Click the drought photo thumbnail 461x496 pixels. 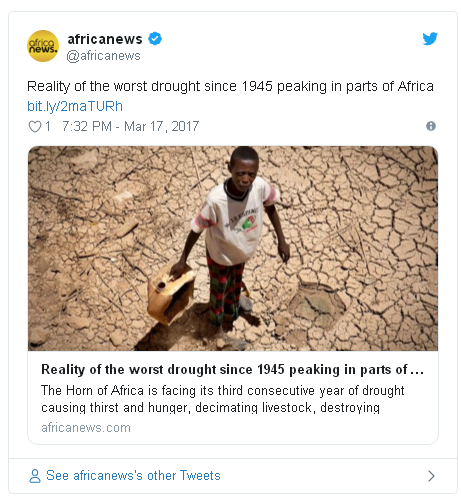(x=233, y=248)
